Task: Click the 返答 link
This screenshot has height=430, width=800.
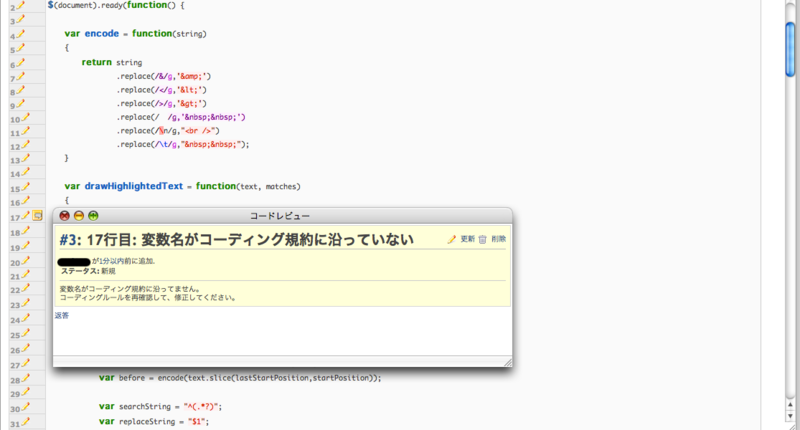Action: [x=62, y=315]
